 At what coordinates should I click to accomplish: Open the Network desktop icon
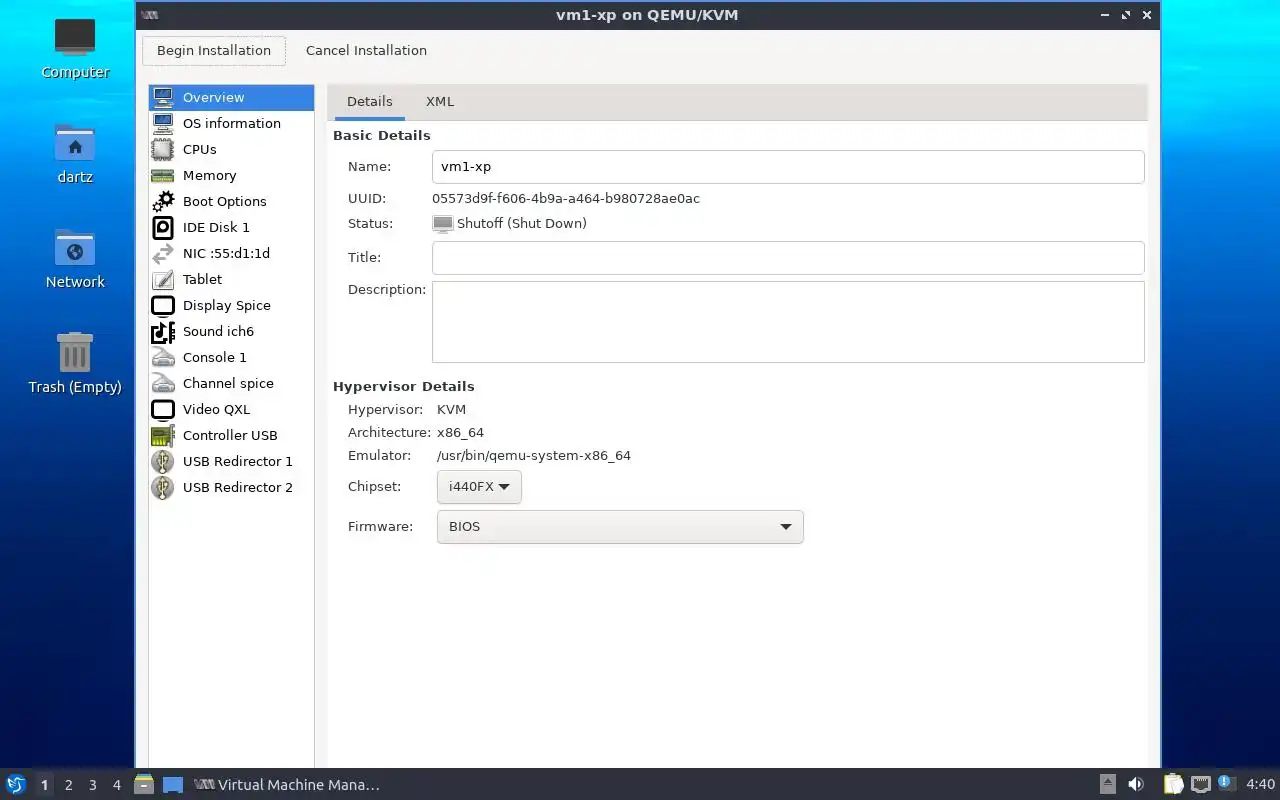(x=75, y=248)
